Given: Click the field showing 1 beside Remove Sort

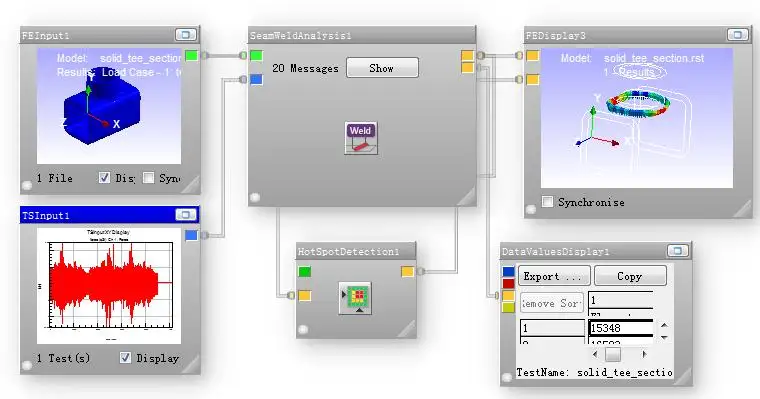Looking at the screenshot, I should (x=620, y=300).
